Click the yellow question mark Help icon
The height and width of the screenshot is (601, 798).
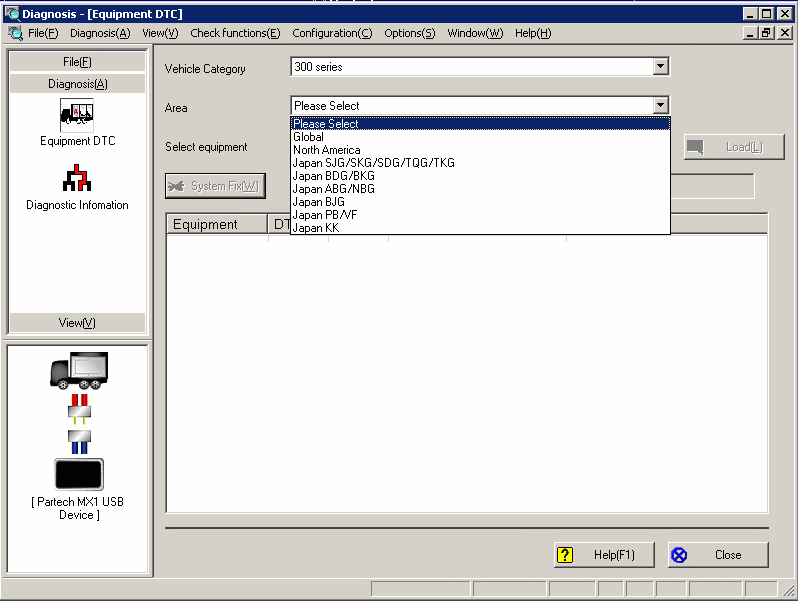pos(566,555)
